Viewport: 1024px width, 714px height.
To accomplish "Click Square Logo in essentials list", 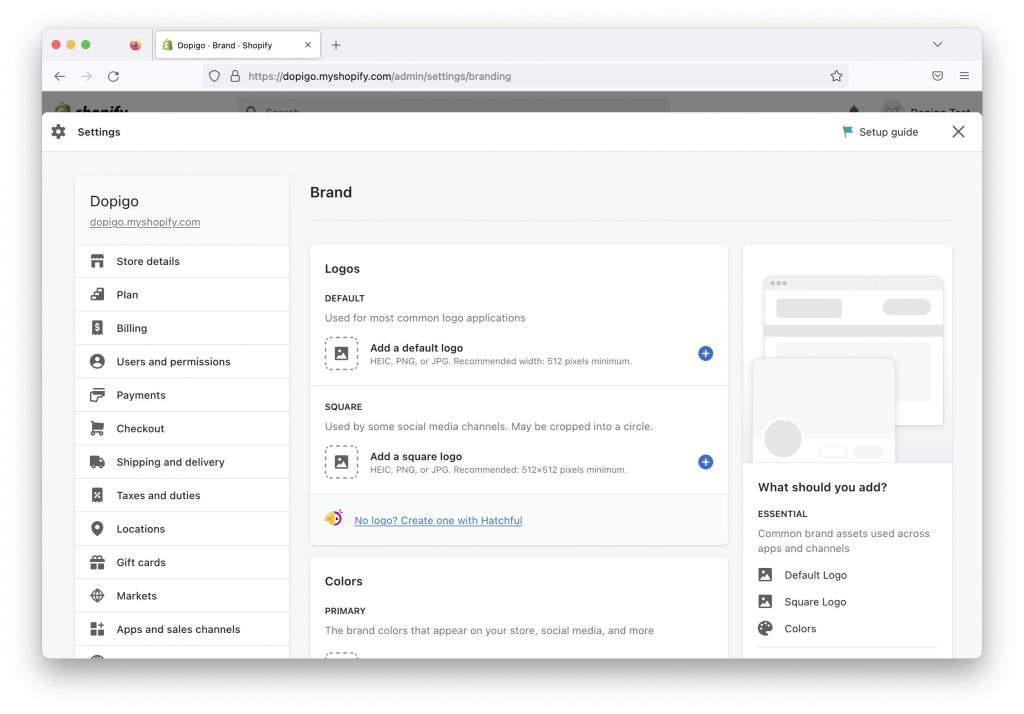I will [x=815, y=602].
